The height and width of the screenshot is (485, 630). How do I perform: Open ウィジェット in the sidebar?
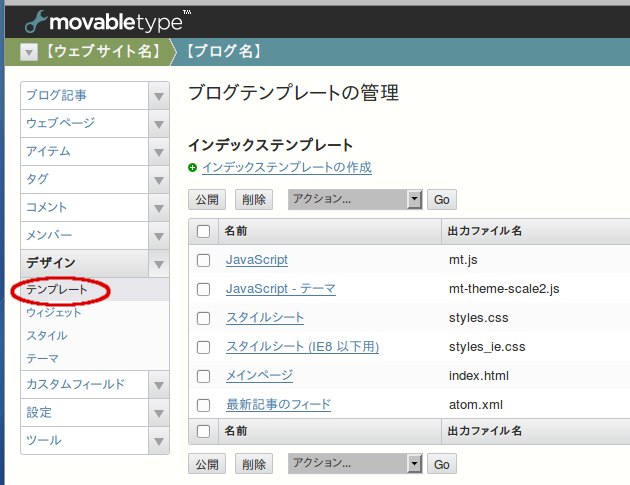coord(54,313)
